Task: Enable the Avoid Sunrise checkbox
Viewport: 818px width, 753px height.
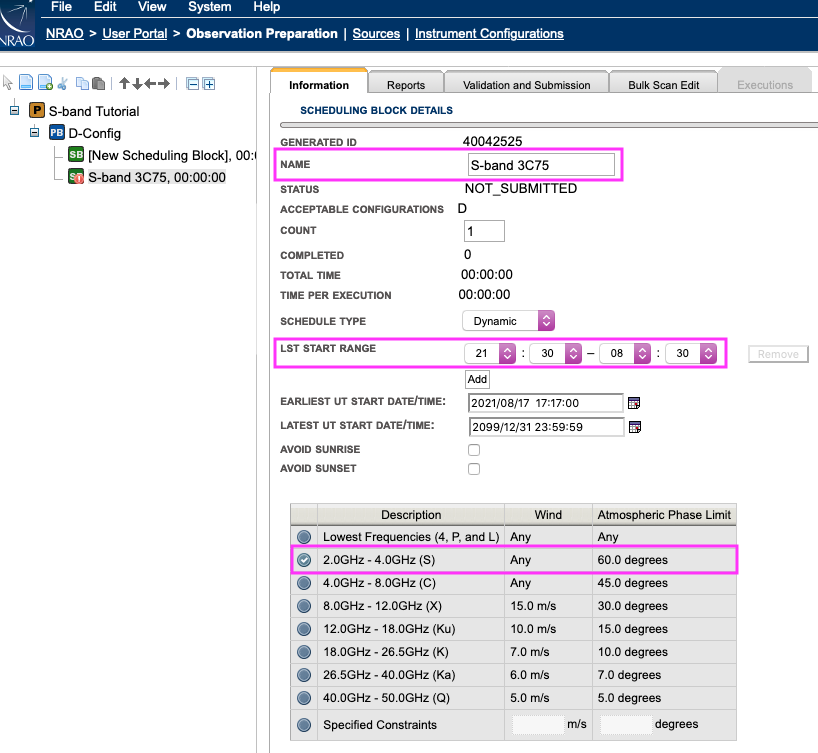Action: (x=474, y=450)
